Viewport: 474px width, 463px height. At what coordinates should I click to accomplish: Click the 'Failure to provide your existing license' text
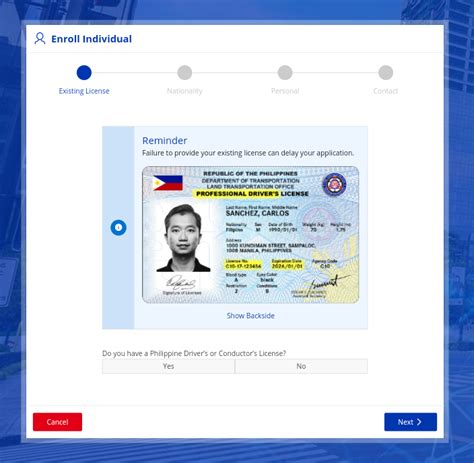(248, 153)
